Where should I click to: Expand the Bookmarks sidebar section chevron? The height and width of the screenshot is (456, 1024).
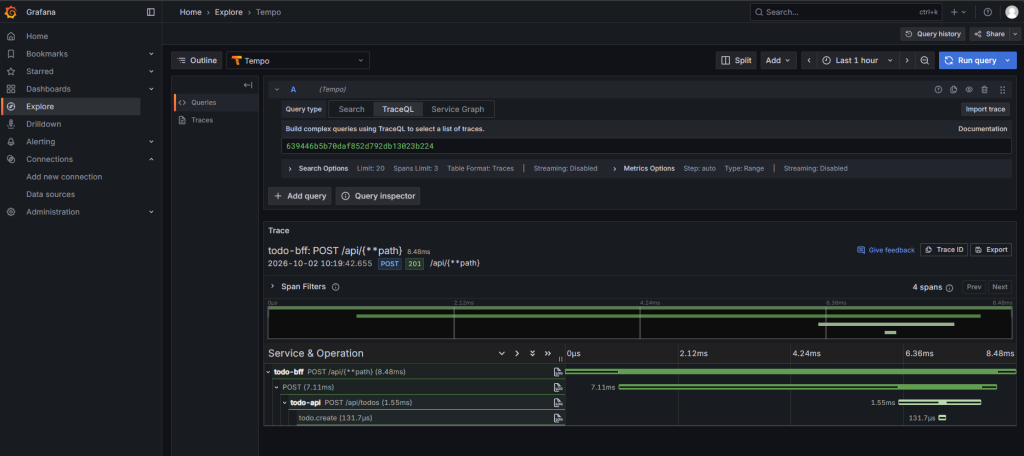(x=151, y=54)
